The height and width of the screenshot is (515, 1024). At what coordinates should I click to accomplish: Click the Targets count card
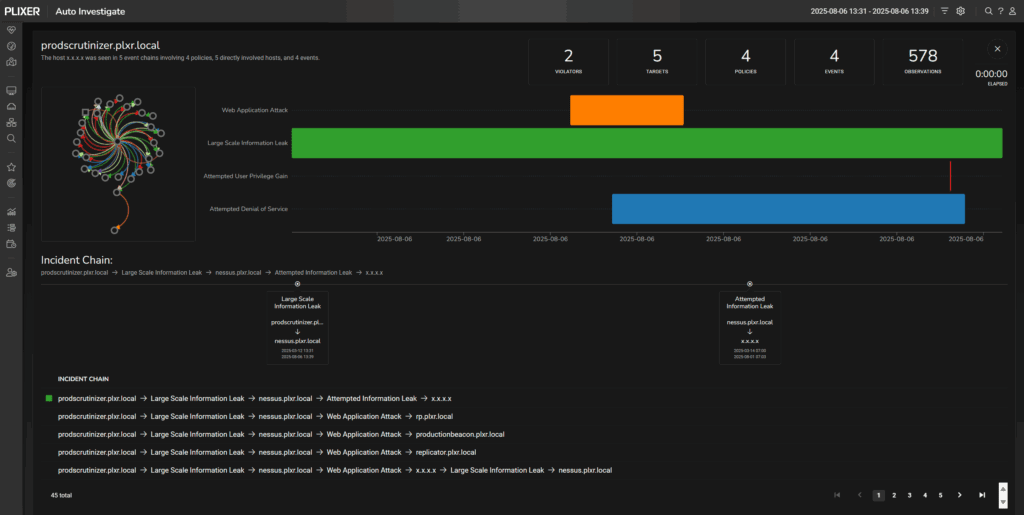click(x=657, y=61)
